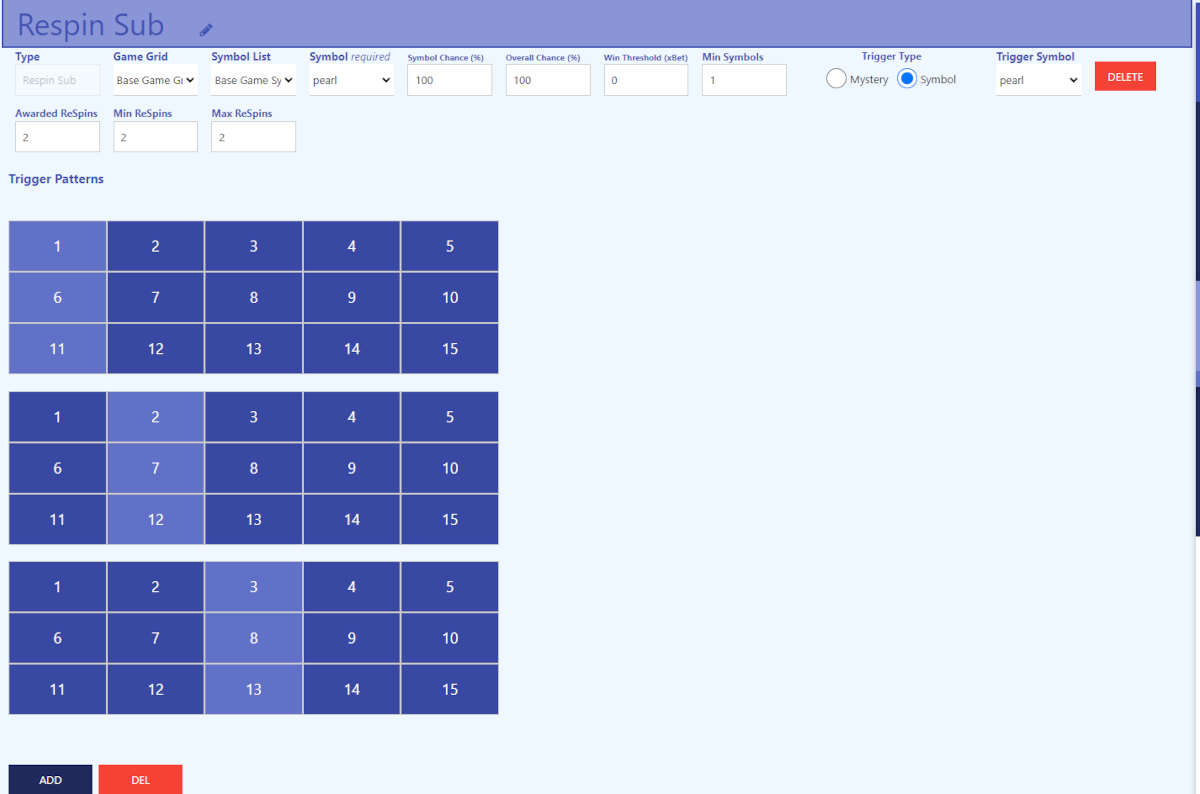Focus the Max ReSpins input field
The width and height of the screenshot is (1200, 794).
pyautogui.click(x=253, y=137)
